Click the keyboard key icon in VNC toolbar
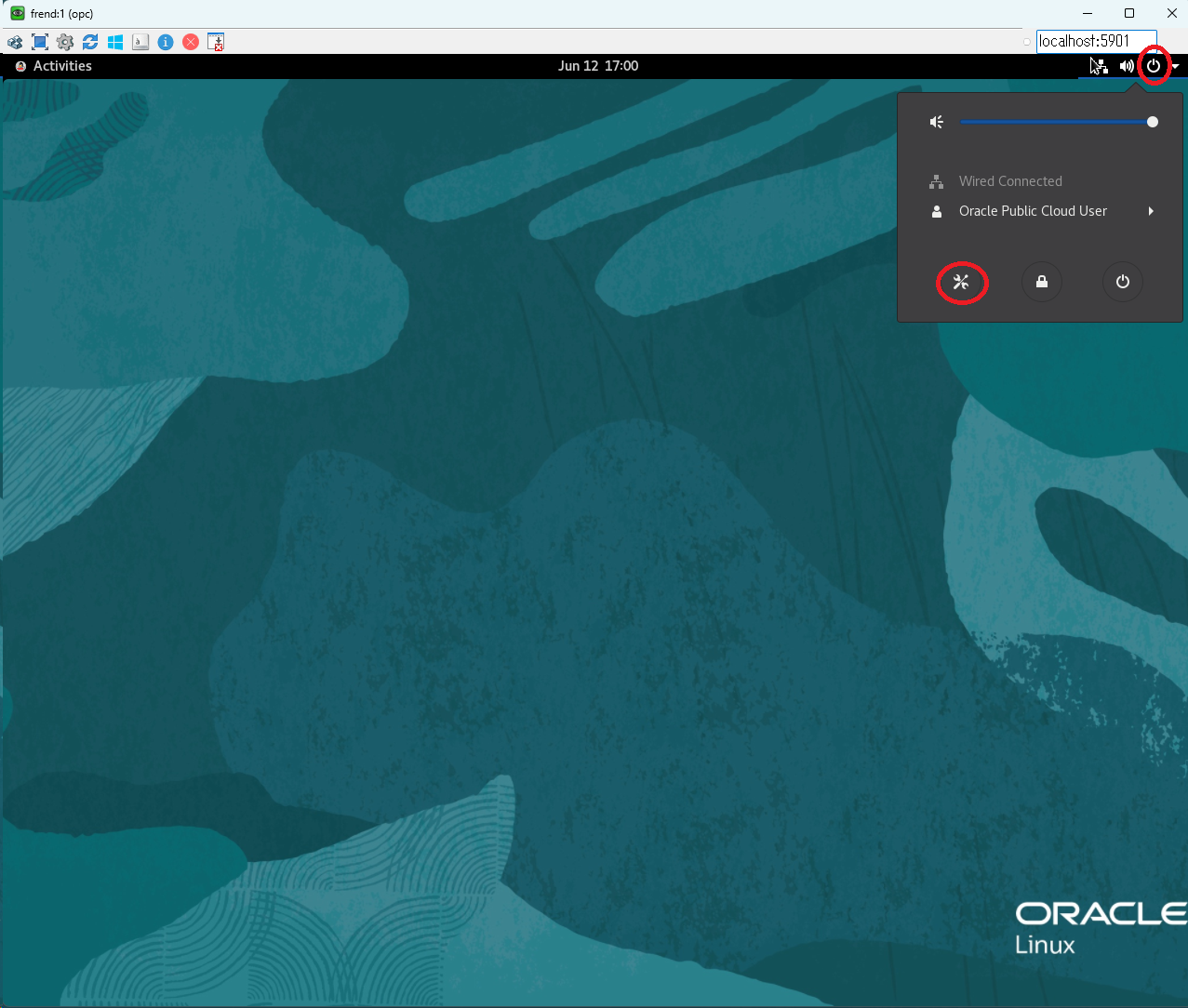Viewport: 1188px width, 1008px height. 140,42
